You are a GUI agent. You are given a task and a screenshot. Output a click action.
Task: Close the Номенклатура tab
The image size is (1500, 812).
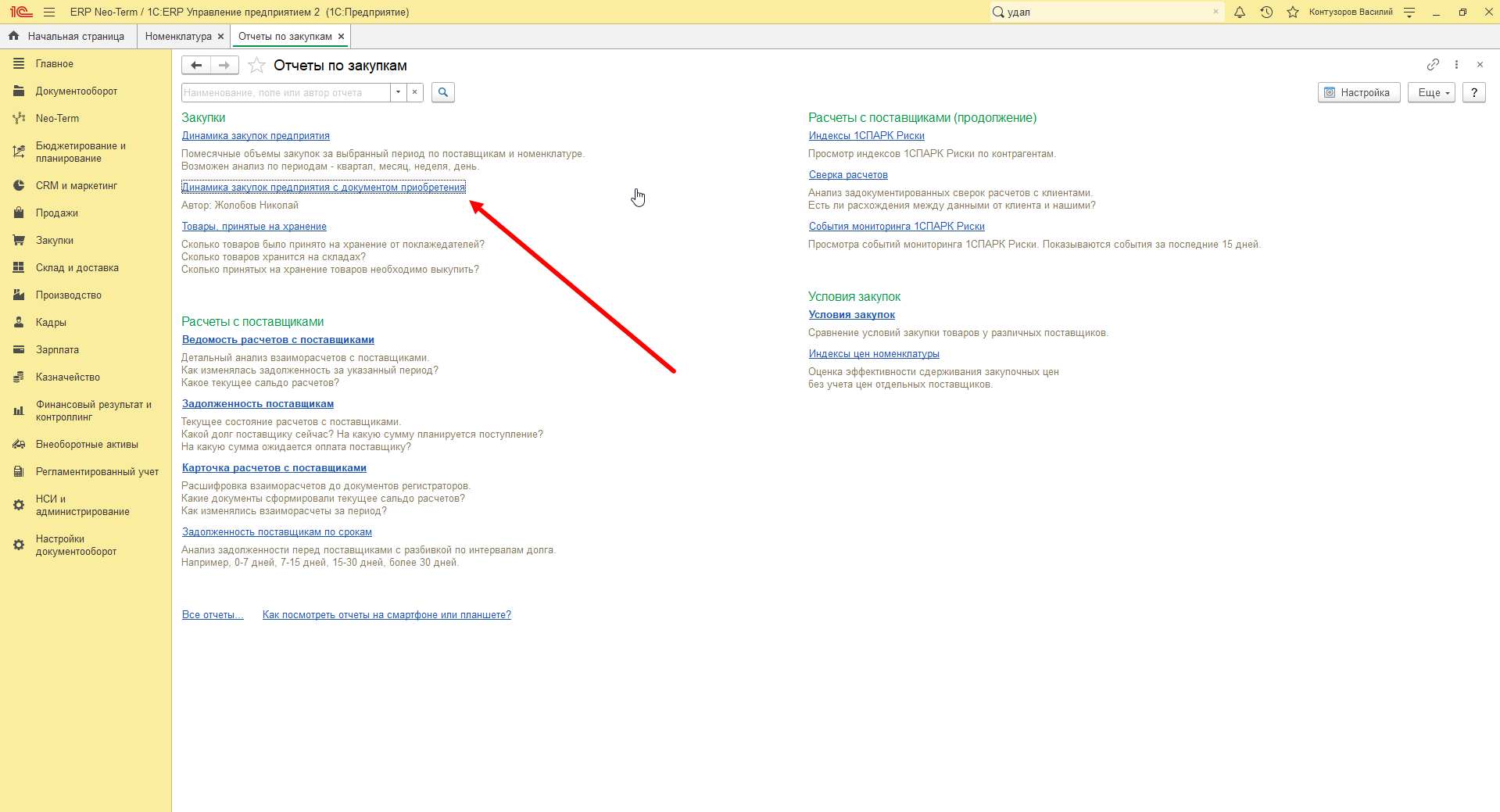pos(220,37)
